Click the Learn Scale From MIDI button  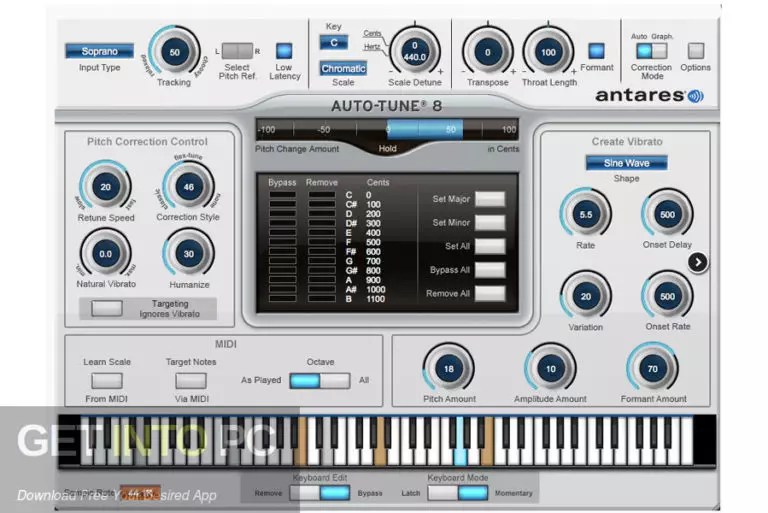107,381
